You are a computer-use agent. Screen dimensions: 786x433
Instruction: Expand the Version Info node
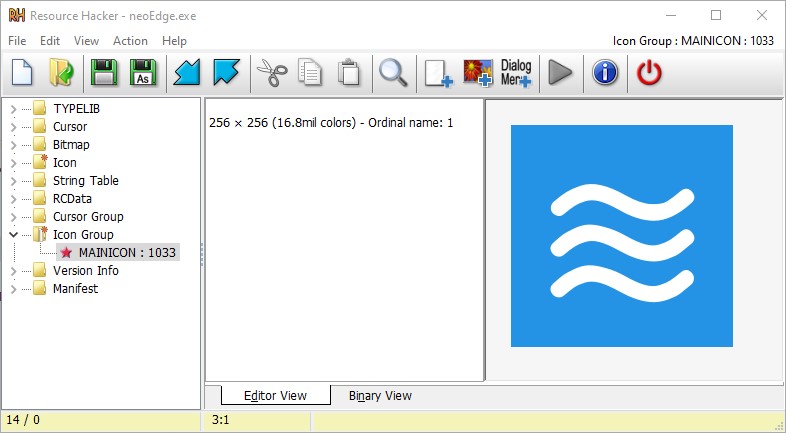coord(14,271)
